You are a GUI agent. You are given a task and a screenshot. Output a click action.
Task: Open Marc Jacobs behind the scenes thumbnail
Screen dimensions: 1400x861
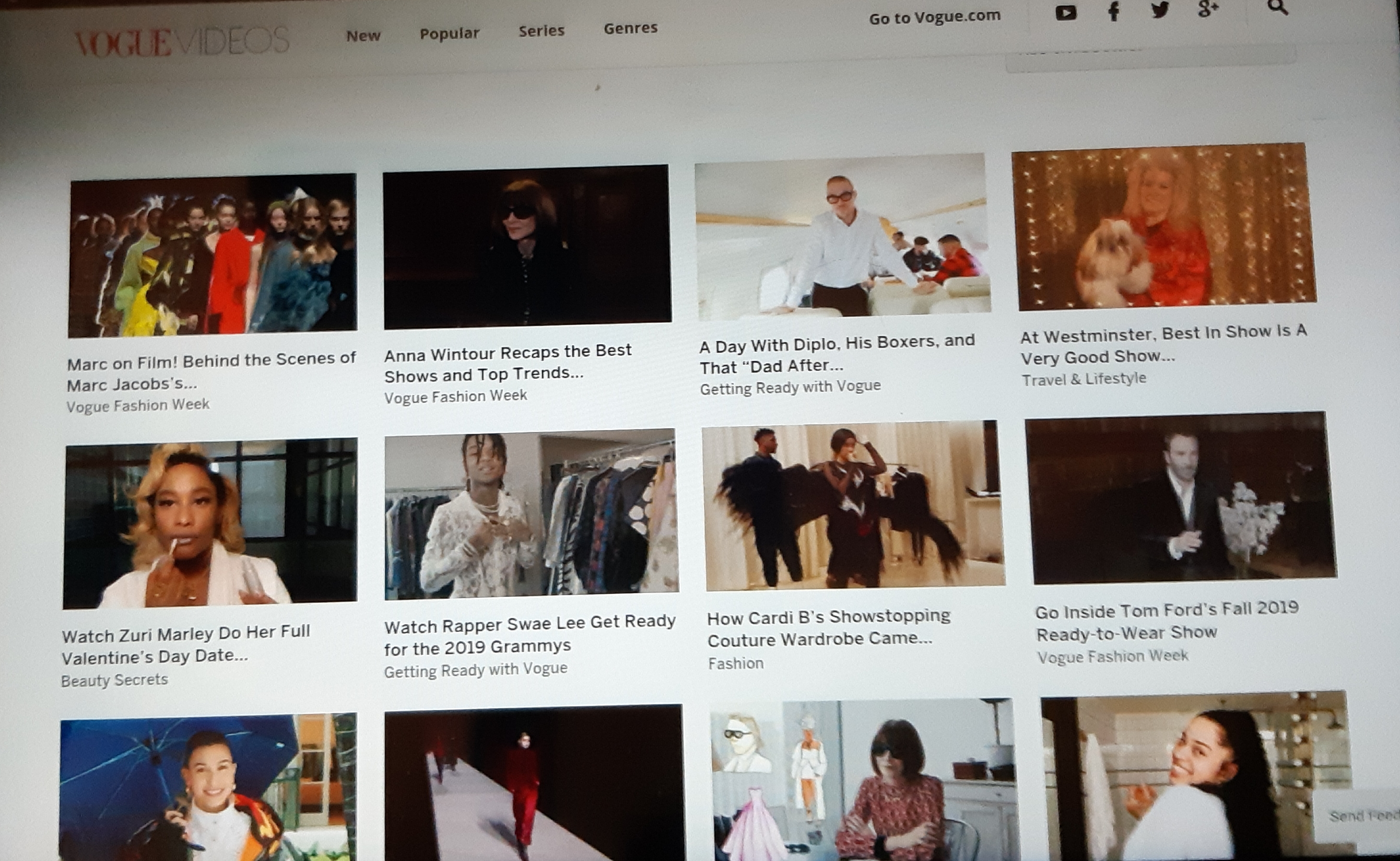coord(213,255)
